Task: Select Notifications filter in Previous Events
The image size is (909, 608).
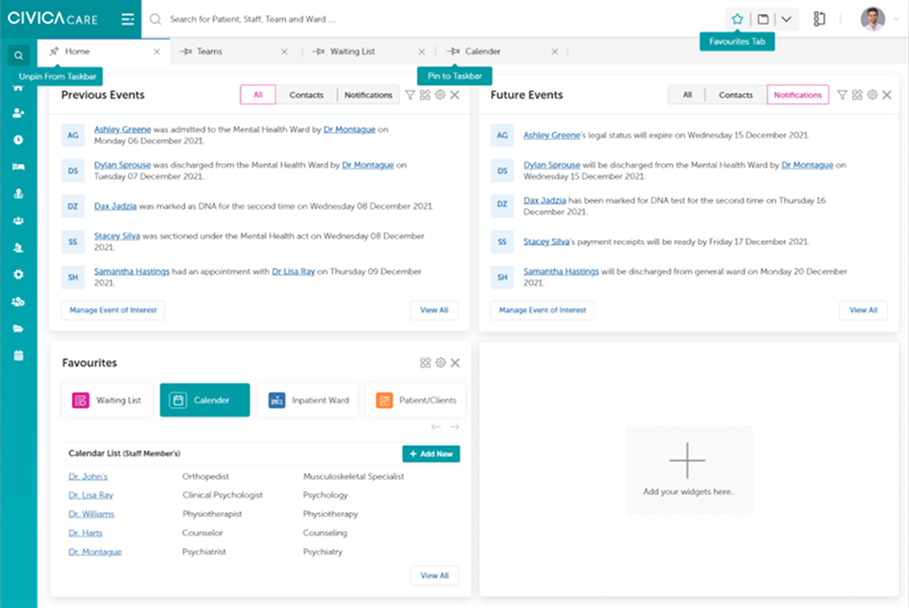Action: click(x=369, y=95)
